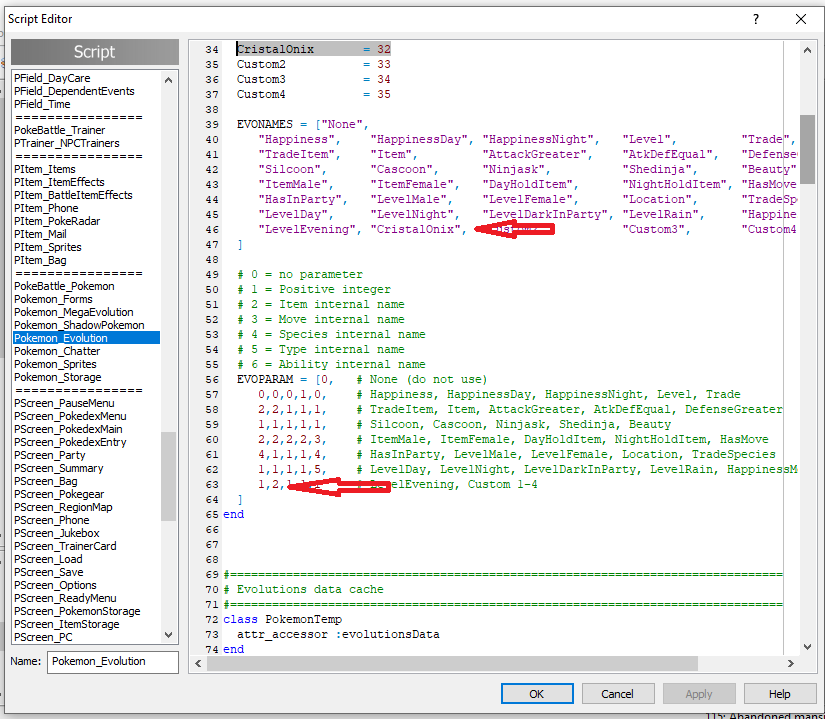The height and width of the screenshot is (719, 825).
Task: Click the script Name input field
Action: click(x=112, y=661)
